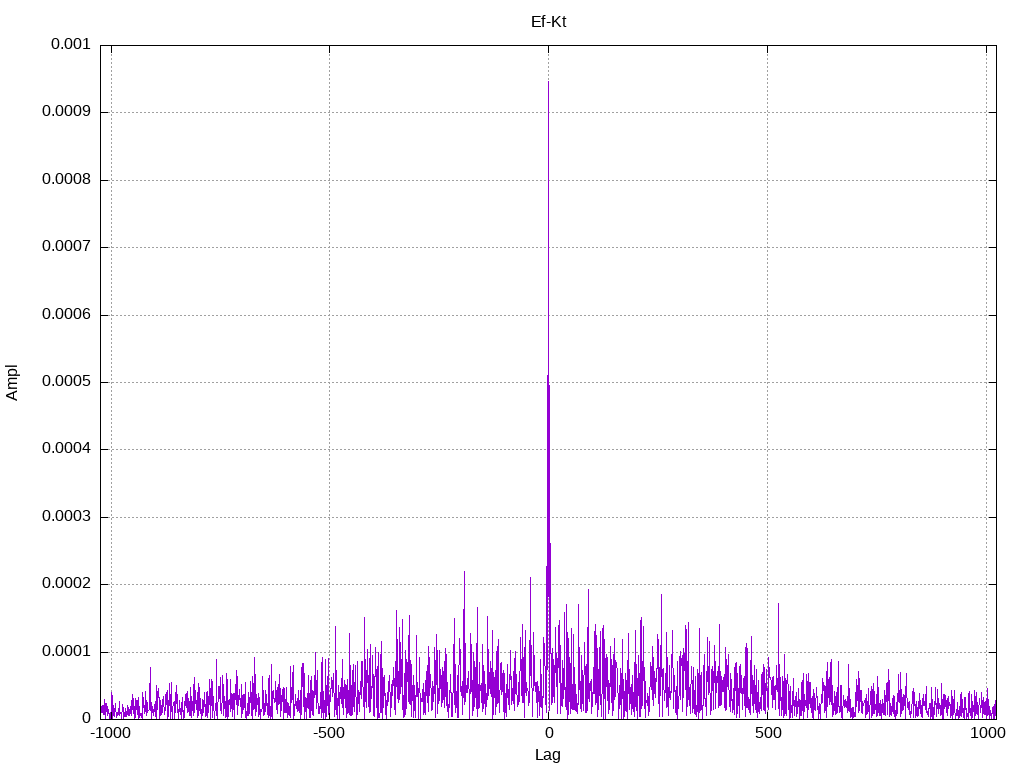The width and height of the screenshot is (1024, 768).
Task: Click the chart title Ef-Kt
Action: point(548,21)
